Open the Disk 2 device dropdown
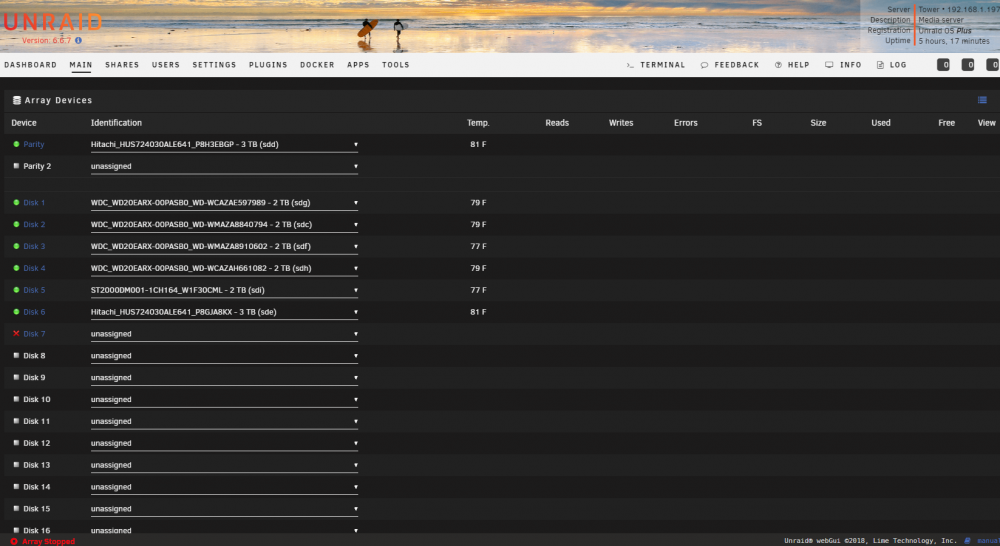Viewport: 1000px width, 546px height. click(224, 225)
